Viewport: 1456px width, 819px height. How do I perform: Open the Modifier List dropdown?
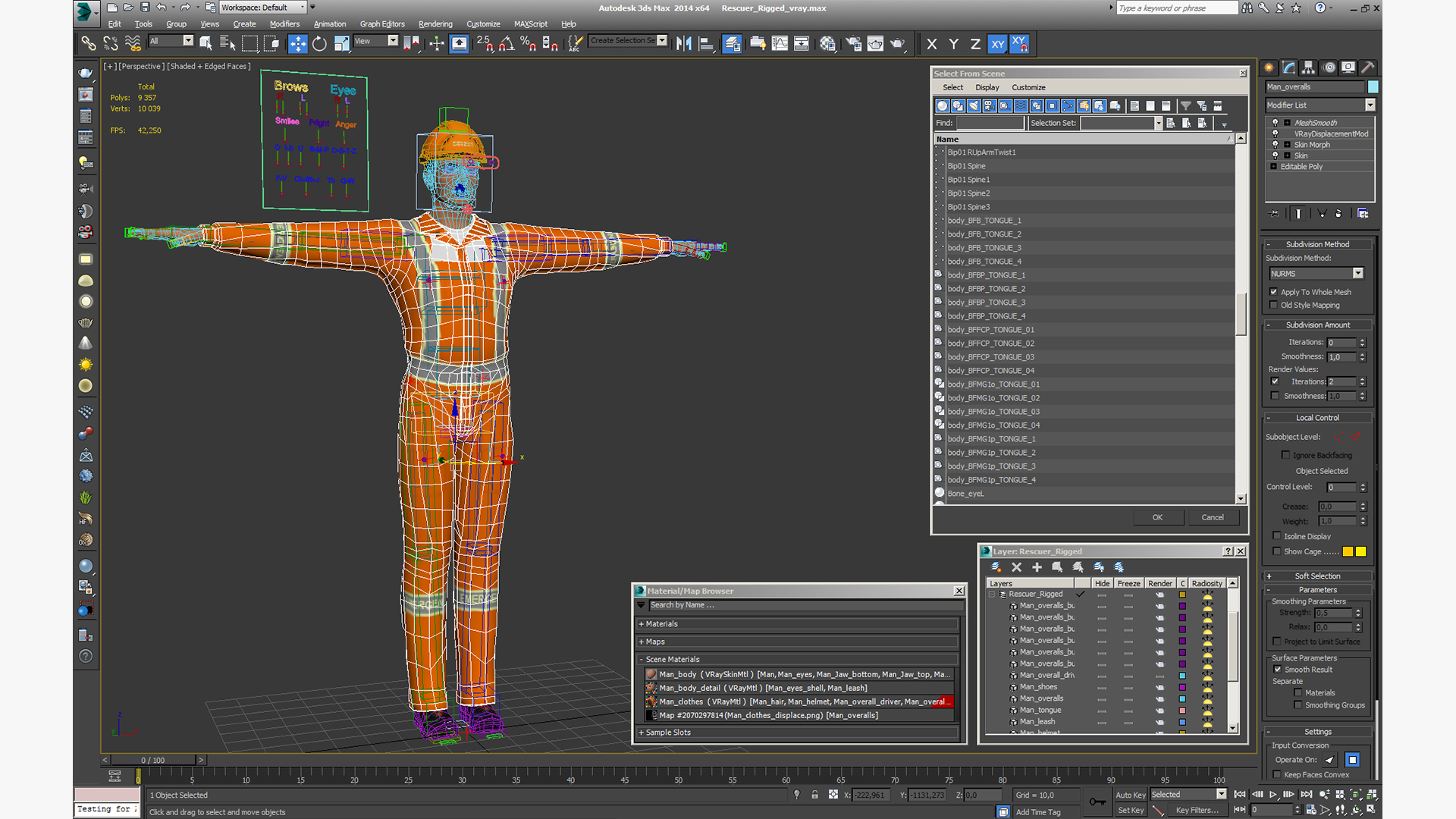pos(1370,105)
